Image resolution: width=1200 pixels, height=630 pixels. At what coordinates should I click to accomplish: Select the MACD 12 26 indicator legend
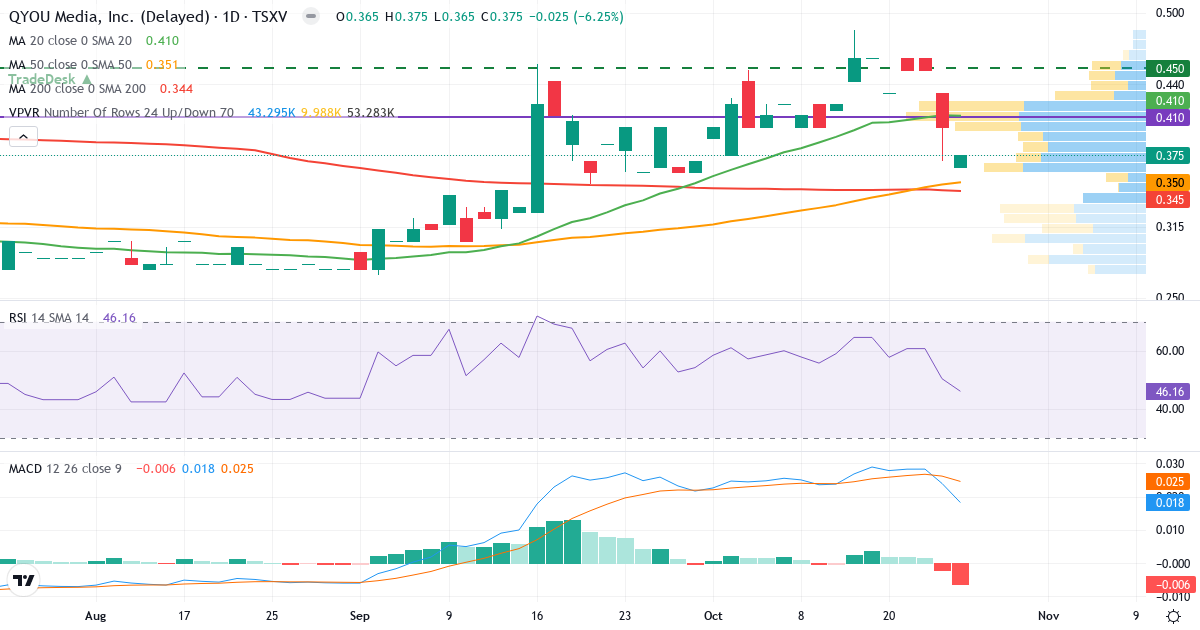pos(65,468)
